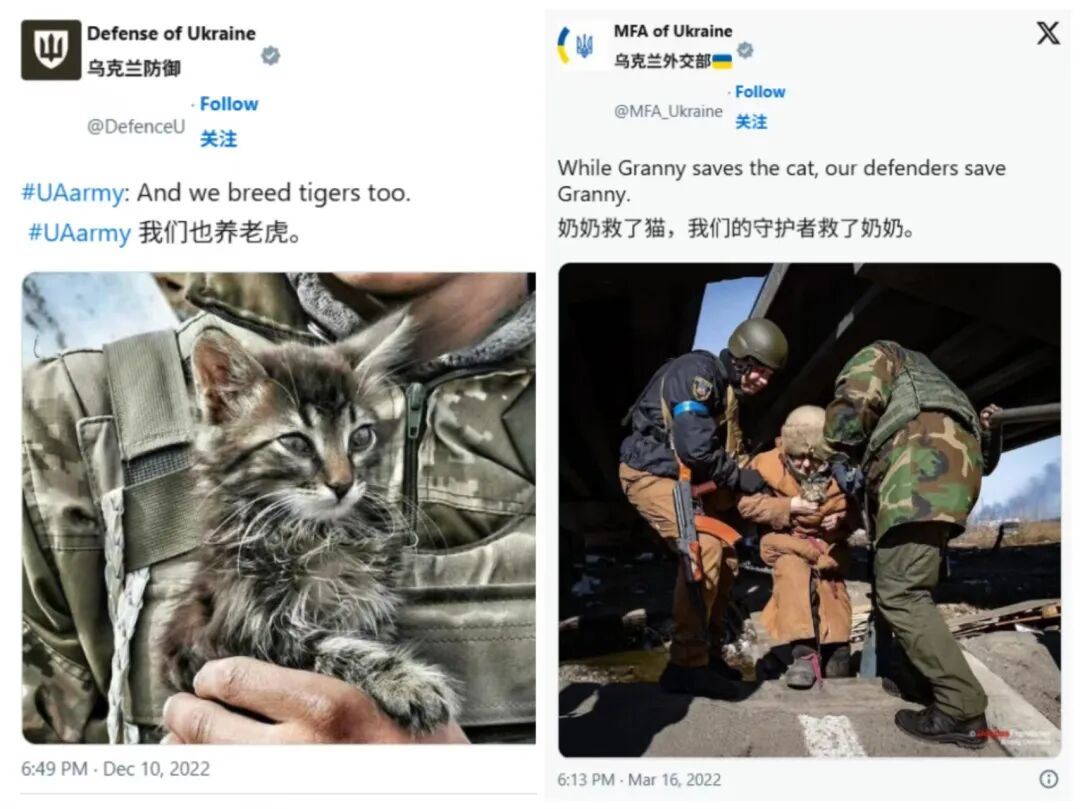Open Defense of Ukraine profile avatar

[51, 50]
